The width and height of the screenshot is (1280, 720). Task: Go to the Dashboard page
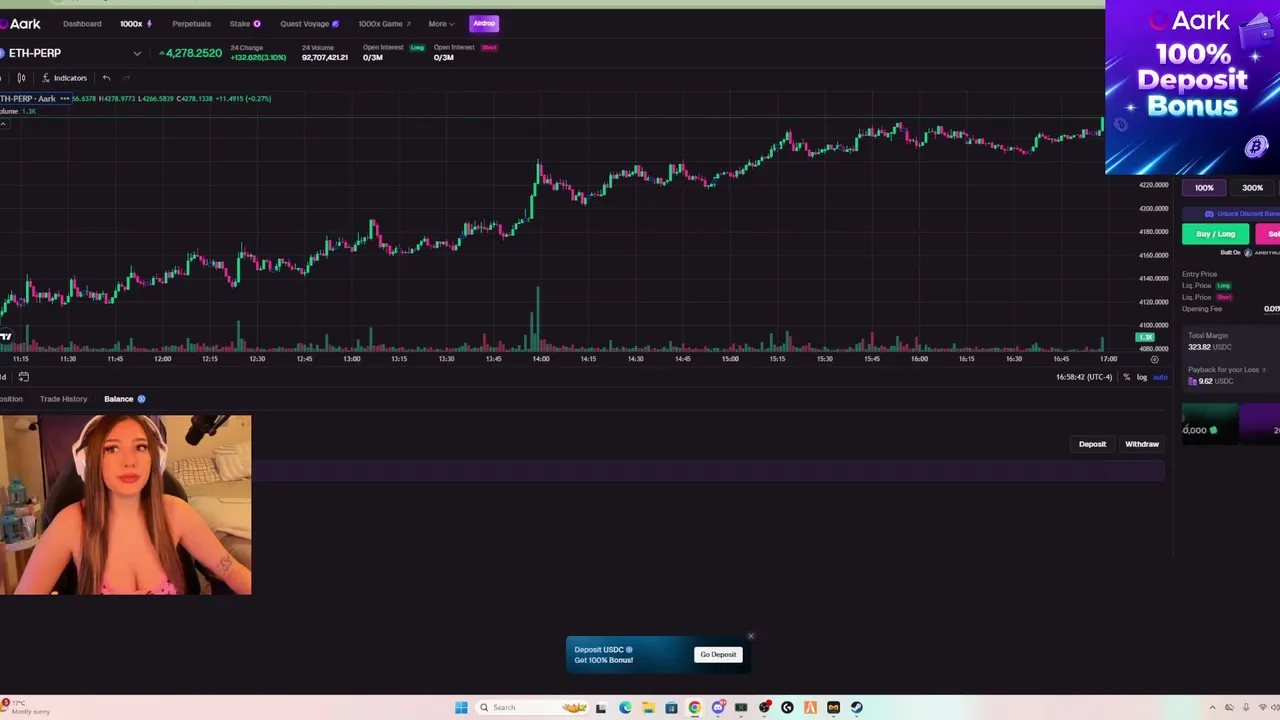82,23
